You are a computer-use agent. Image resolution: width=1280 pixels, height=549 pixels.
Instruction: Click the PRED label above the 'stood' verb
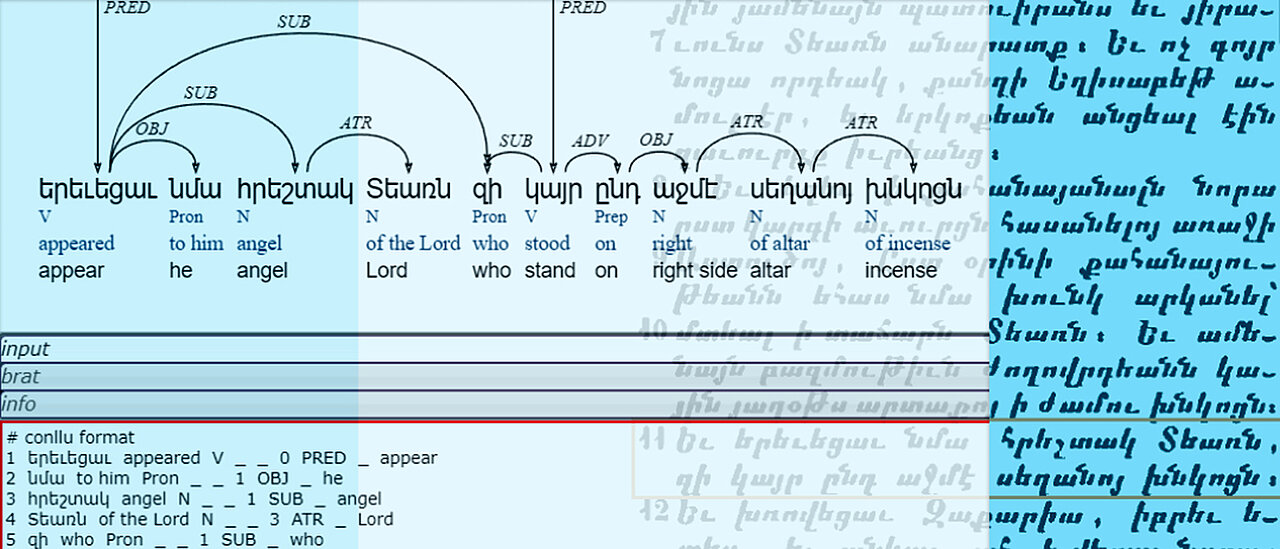(x=582, y=8)
